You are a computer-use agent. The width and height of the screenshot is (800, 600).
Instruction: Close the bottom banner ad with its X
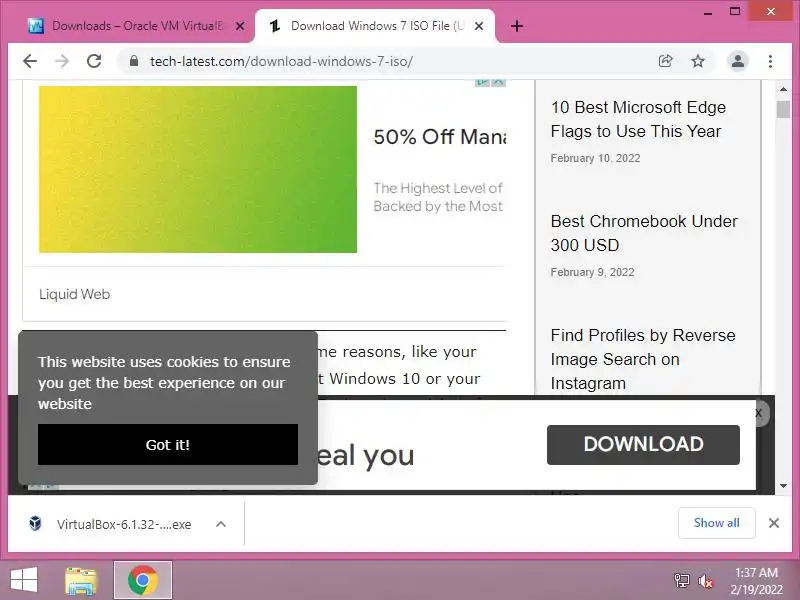[x=759, y=413]
